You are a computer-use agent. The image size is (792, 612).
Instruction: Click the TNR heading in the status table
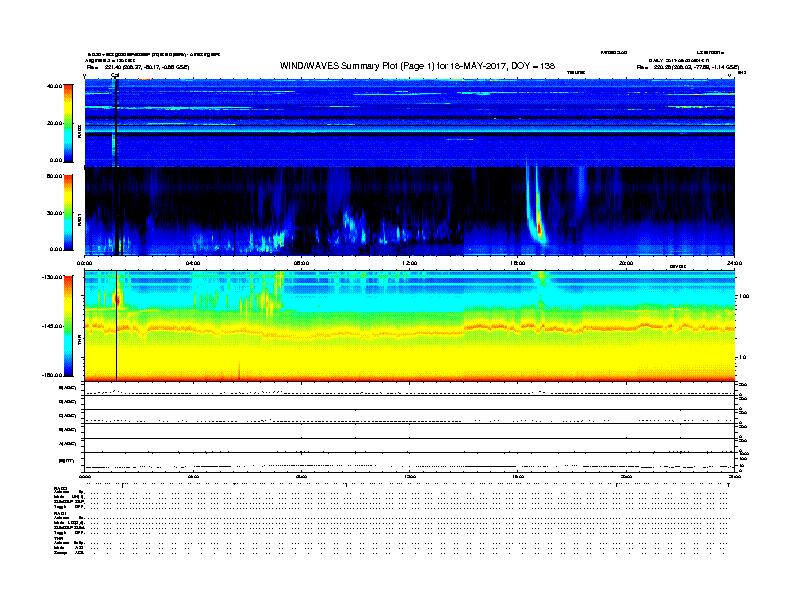pyautogui.click(x=58, y=538)
